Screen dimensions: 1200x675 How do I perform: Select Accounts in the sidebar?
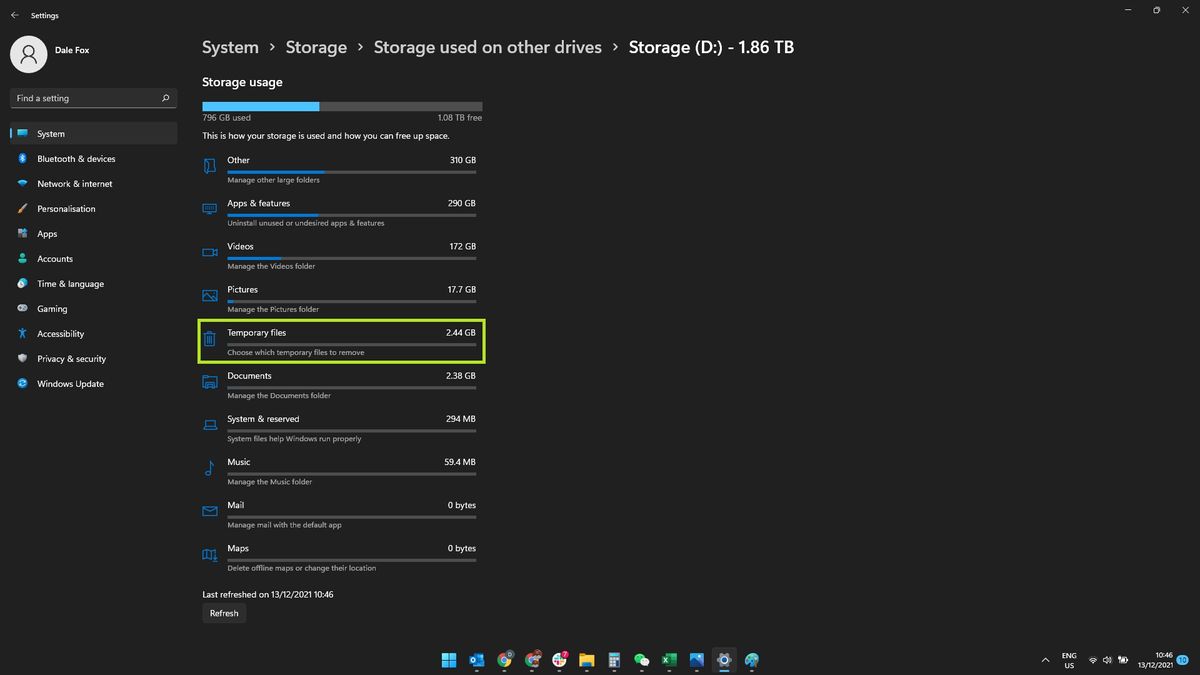point(54,258)
